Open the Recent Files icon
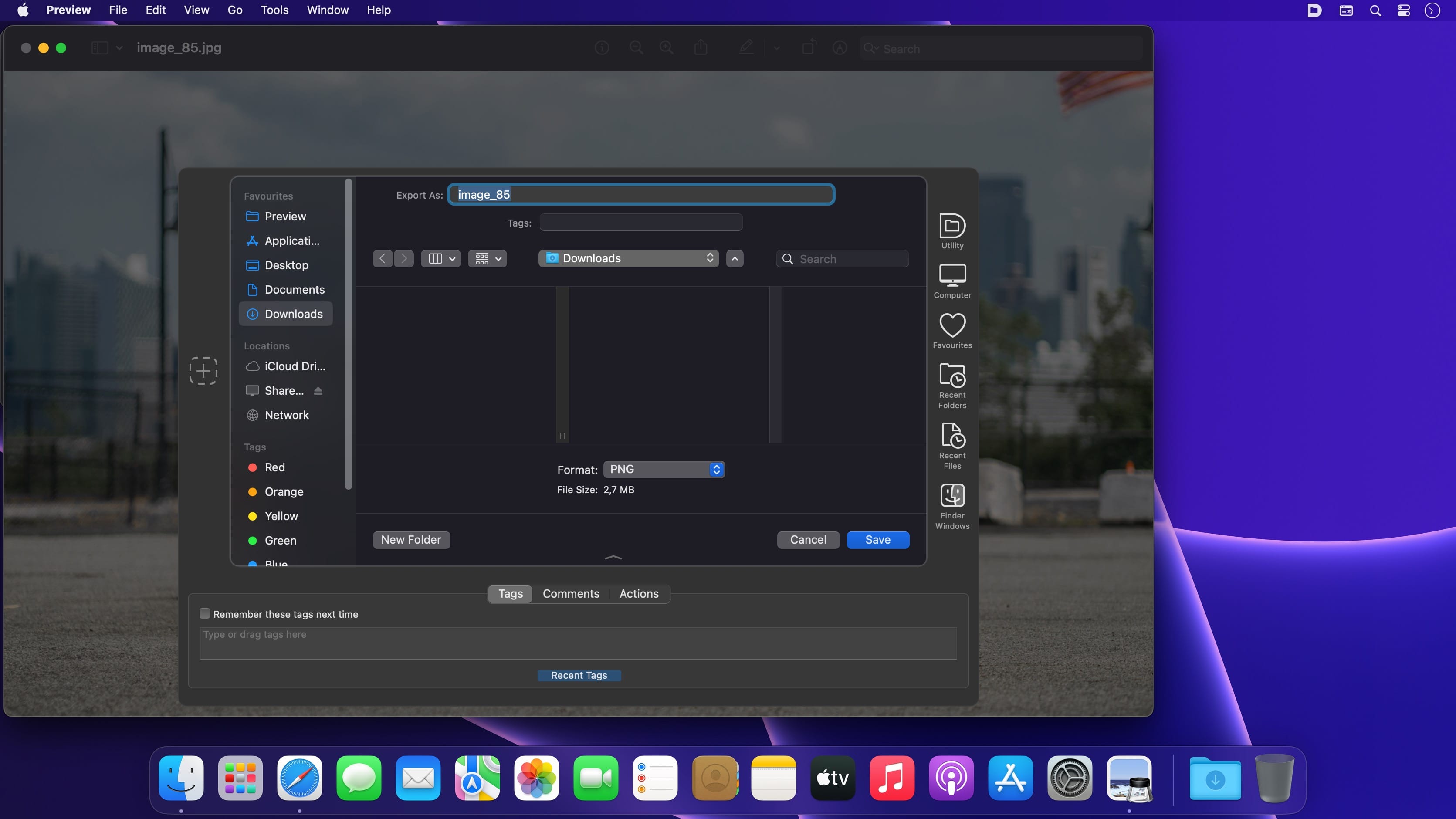1456x819 pixels. (x=952, y=436)
